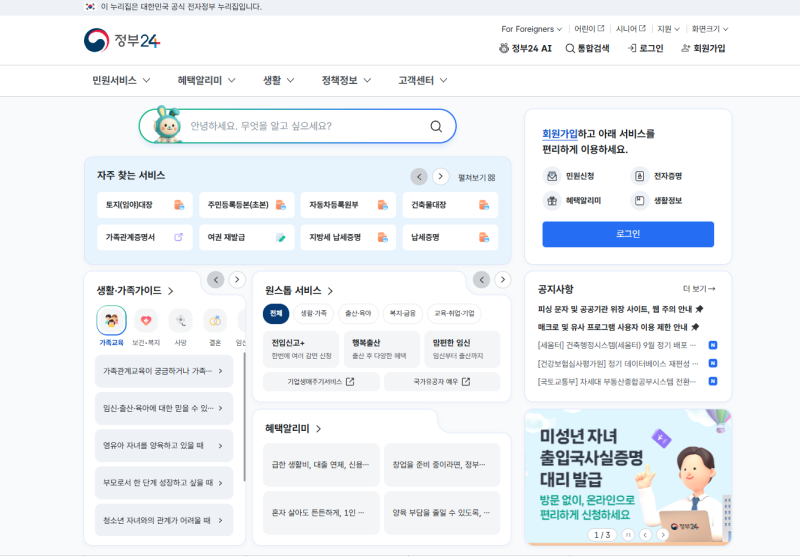Select the 출산·육아 filter tab
Viewport: 800px width, 557px height.
click(x=358, y=313)
